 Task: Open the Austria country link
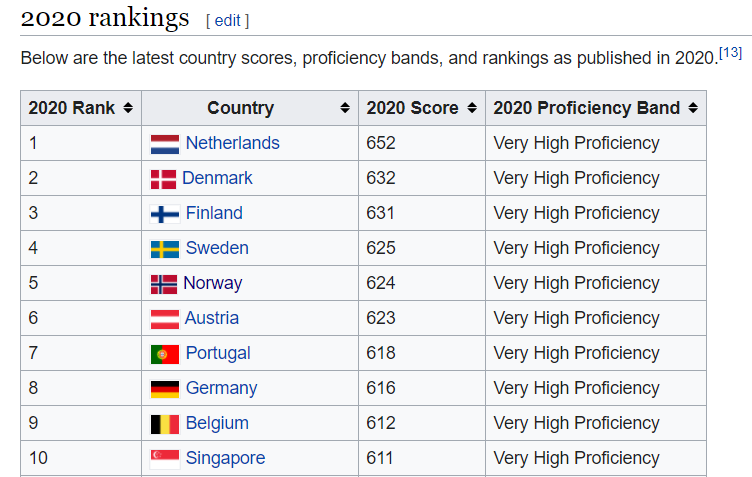pyautogui.click(x=212, y=318)
